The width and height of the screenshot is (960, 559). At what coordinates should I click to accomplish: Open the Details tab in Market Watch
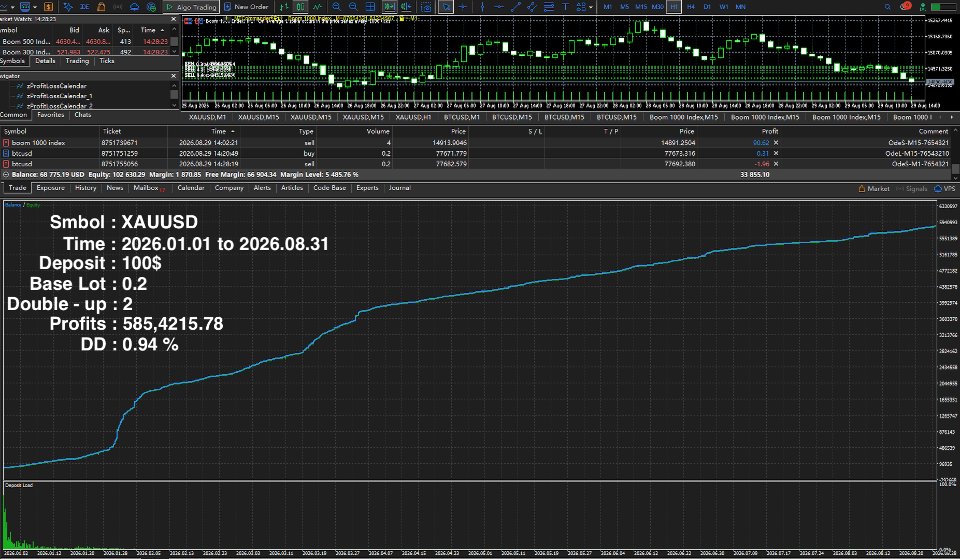point(45,61)
